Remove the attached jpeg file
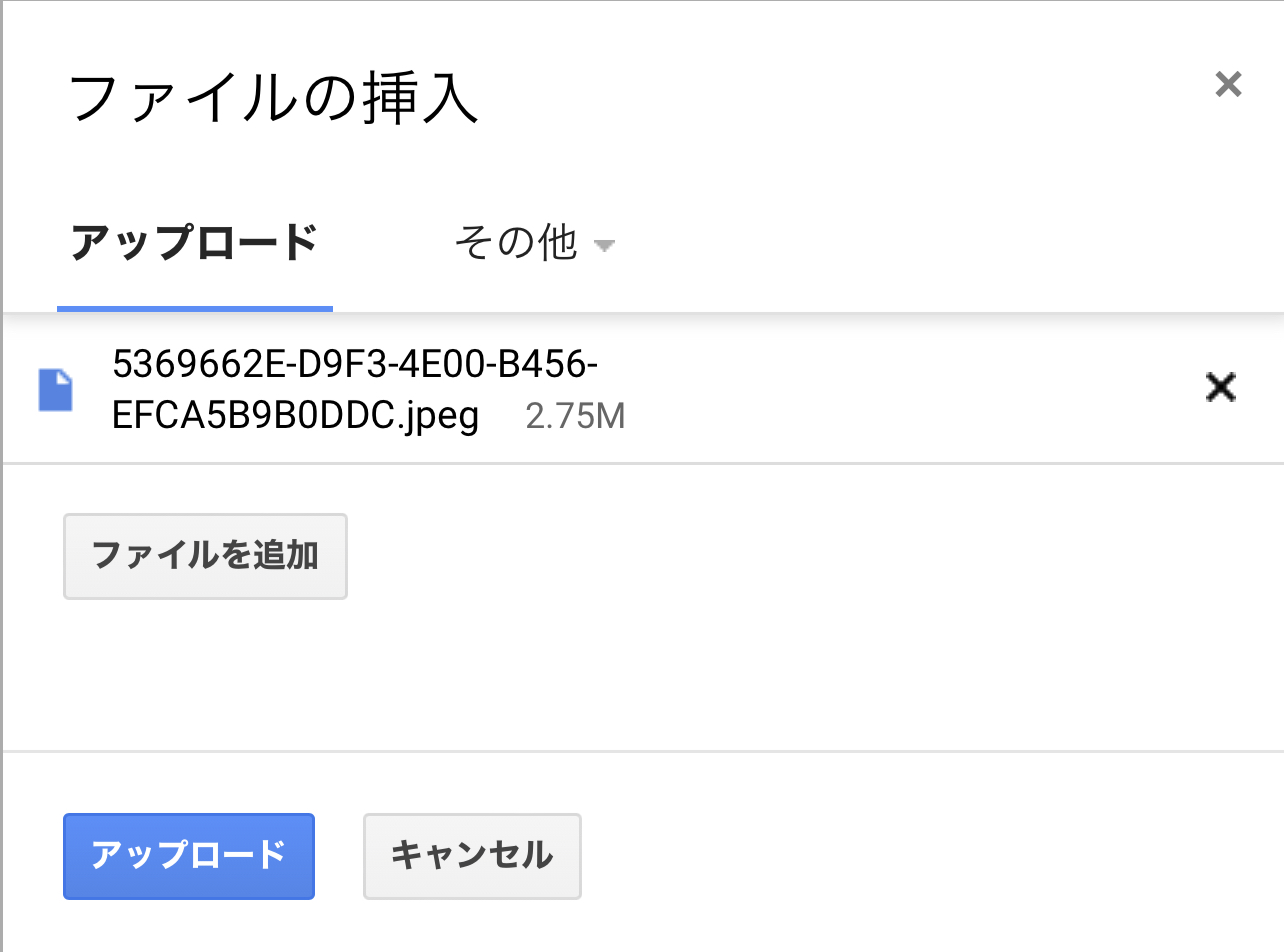1284x952 pixels. [x=1220, y=388]
